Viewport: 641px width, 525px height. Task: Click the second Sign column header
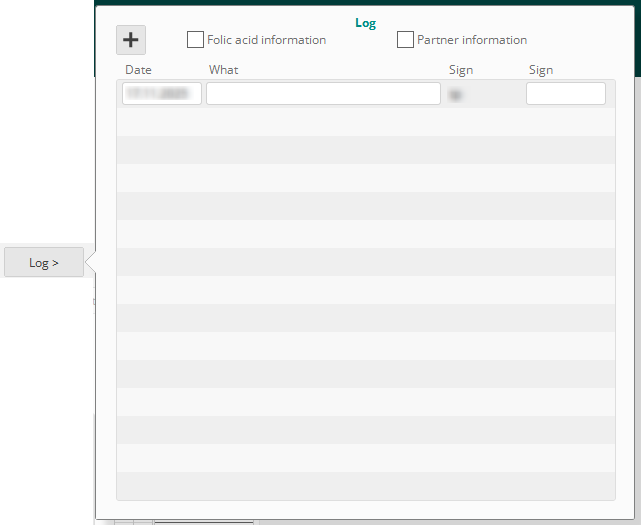point(541,70)
